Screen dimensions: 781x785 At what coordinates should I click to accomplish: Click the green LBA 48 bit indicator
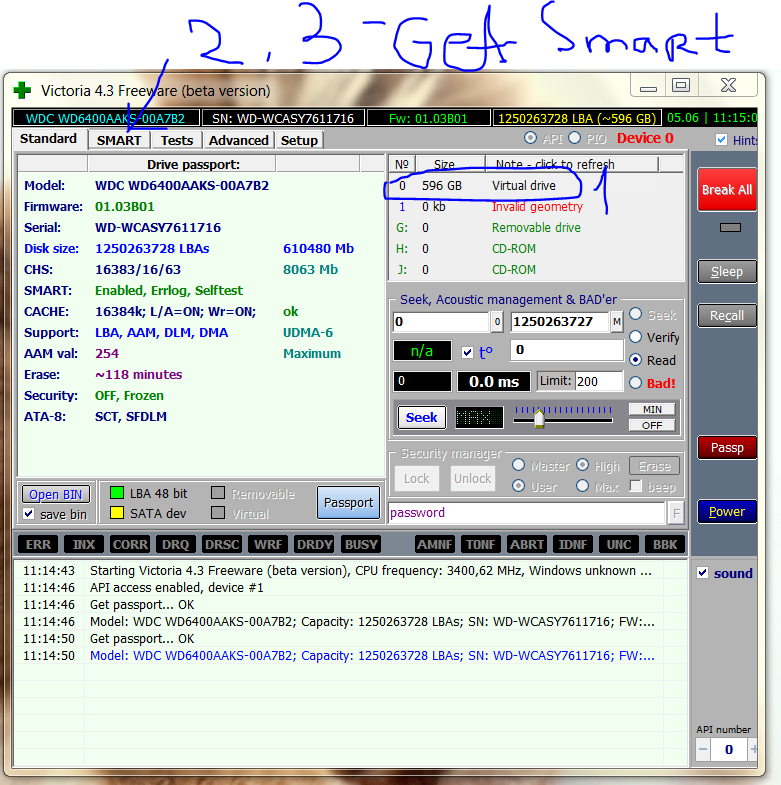[117, 493]
